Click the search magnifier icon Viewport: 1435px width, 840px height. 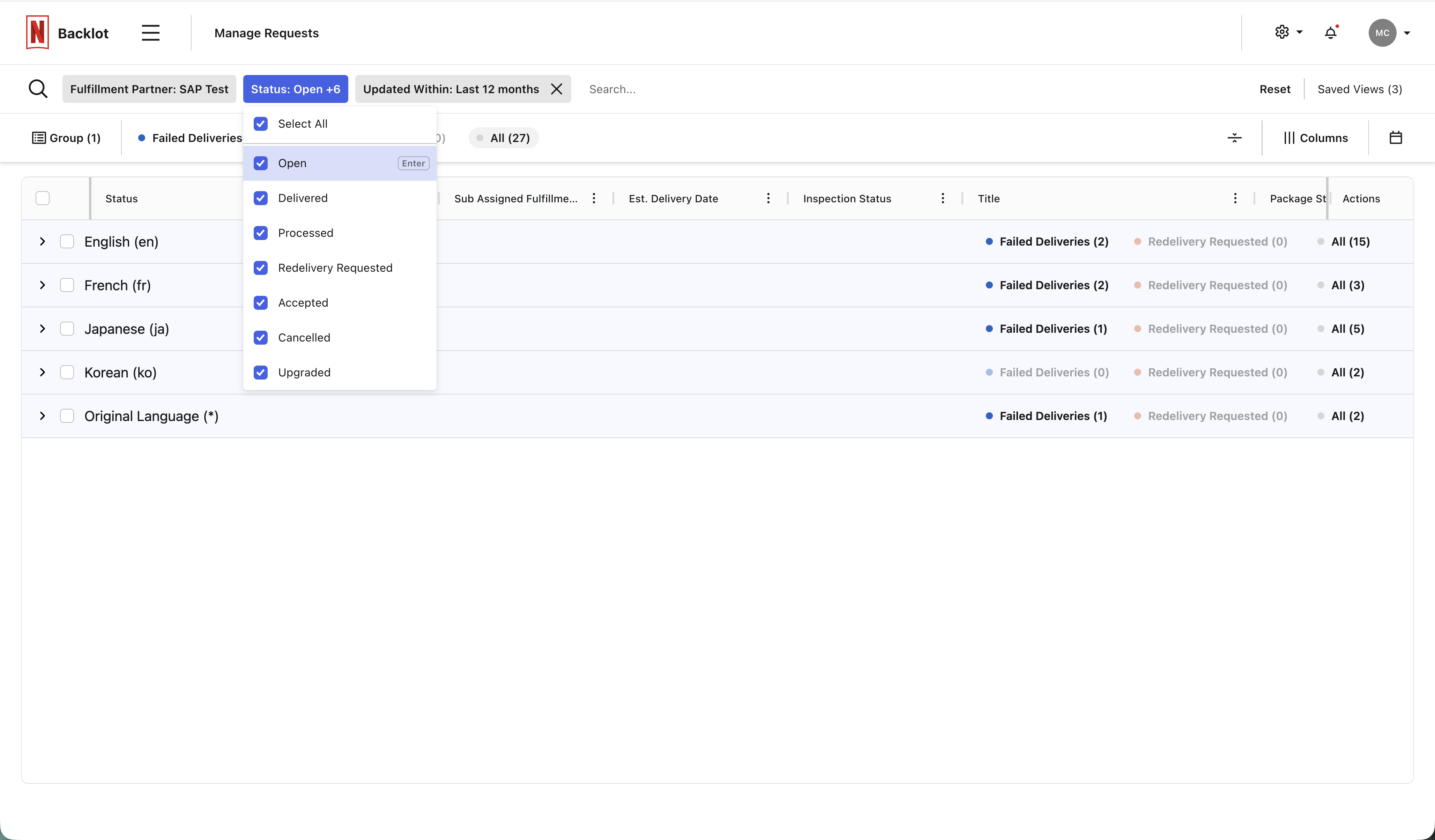[x=38, y=88]
